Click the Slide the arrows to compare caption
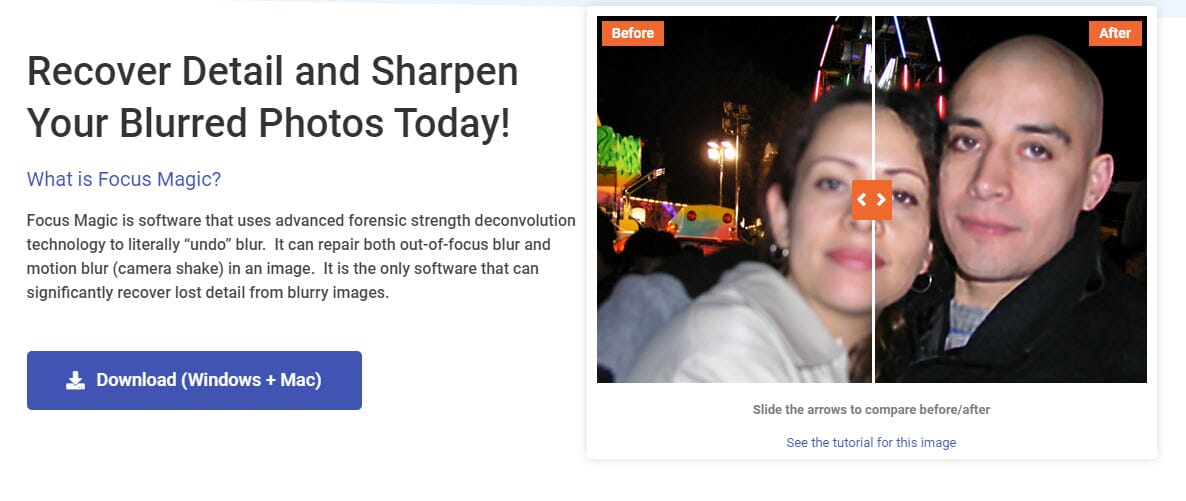1186x501 pixels. [x=871, y=410]
